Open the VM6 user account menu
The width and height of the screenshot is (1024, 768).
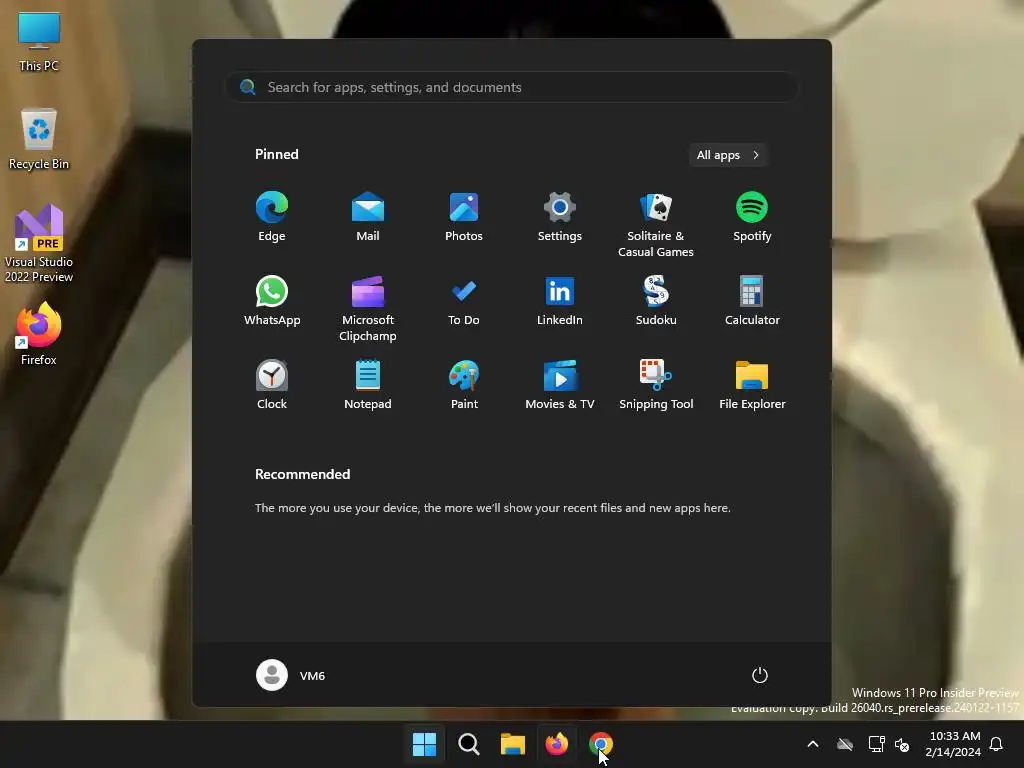(x=291, y=675)
